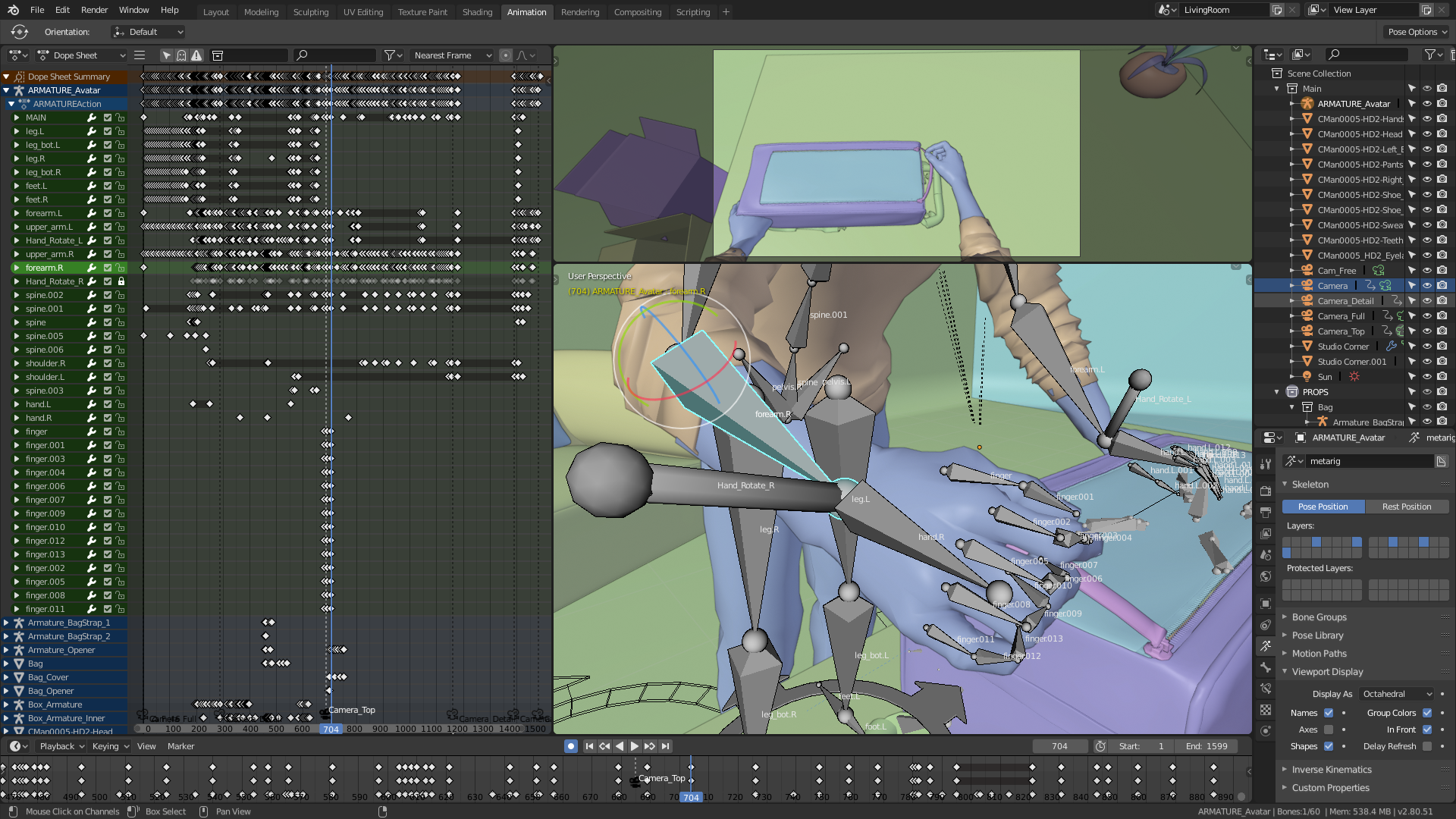The width and height of the screenshot is (1456, 819).
Task: Toggle the Names checkbox in Viewport Display
Action: pyautogui.click(x=1329, y=713)
